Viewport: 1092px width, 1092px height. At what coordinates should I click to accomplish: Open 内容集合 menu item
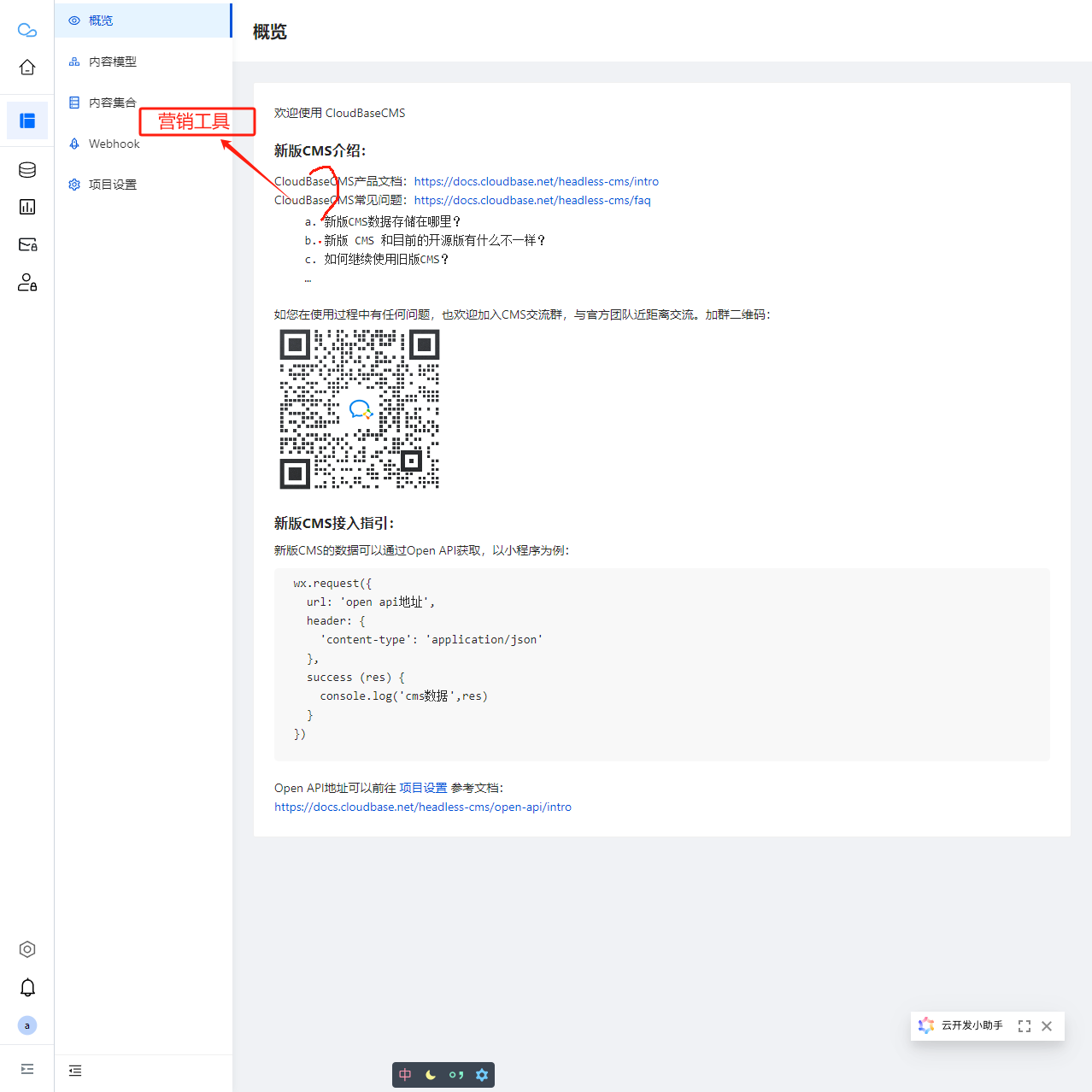[143, 103]
